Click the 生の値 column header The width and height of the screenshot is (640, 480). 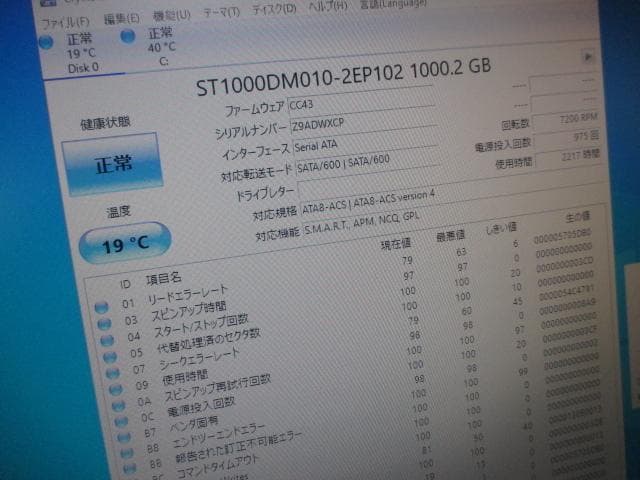point(577,217)
